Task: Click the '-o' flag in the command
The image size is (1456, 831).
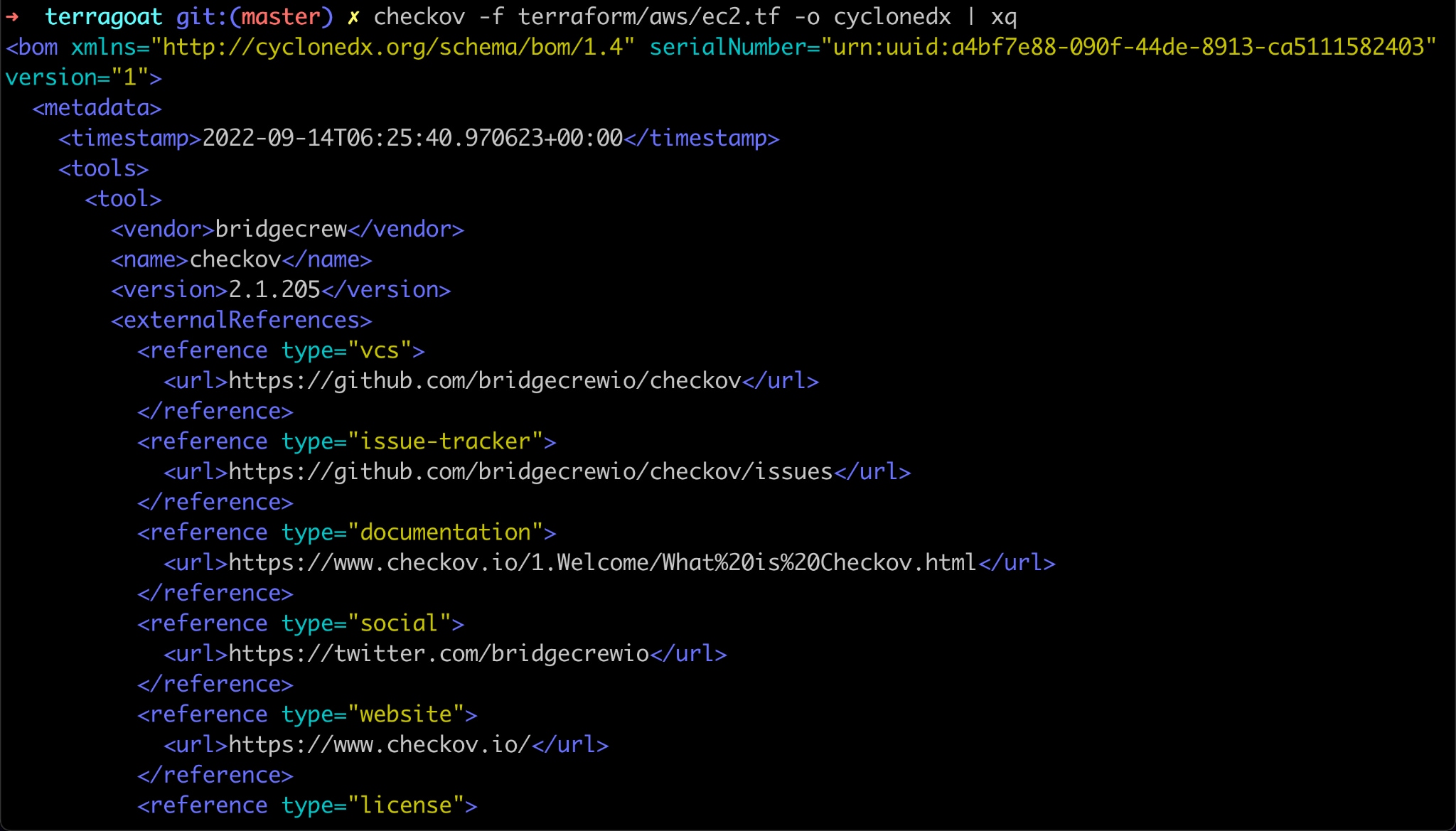Action: click(807, 16)
